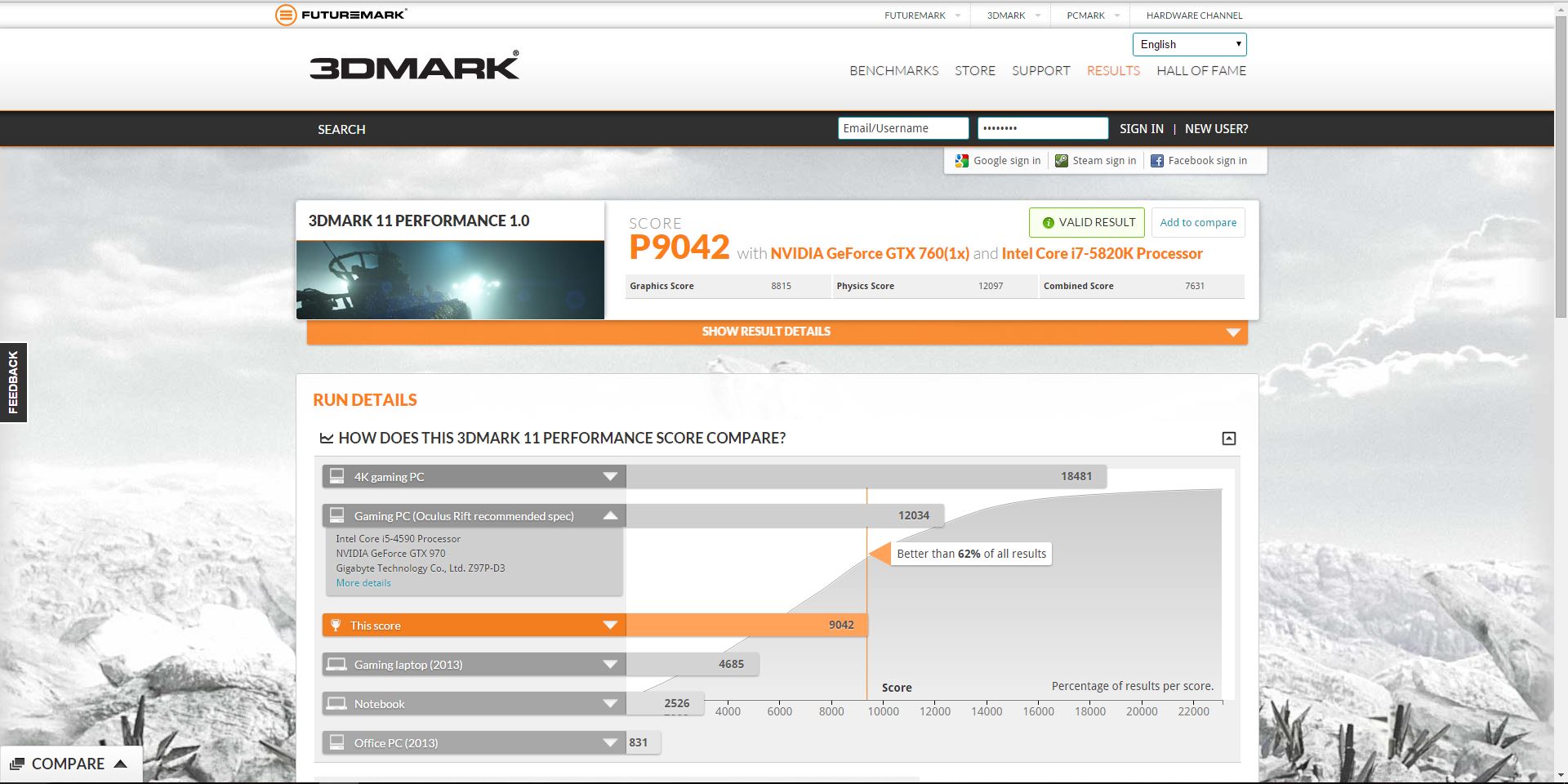The width and height of the screenshot is (1568, 784).
Task: Collapse the Gaming PC Oculus Rift entry
Action: coord(609,516)
